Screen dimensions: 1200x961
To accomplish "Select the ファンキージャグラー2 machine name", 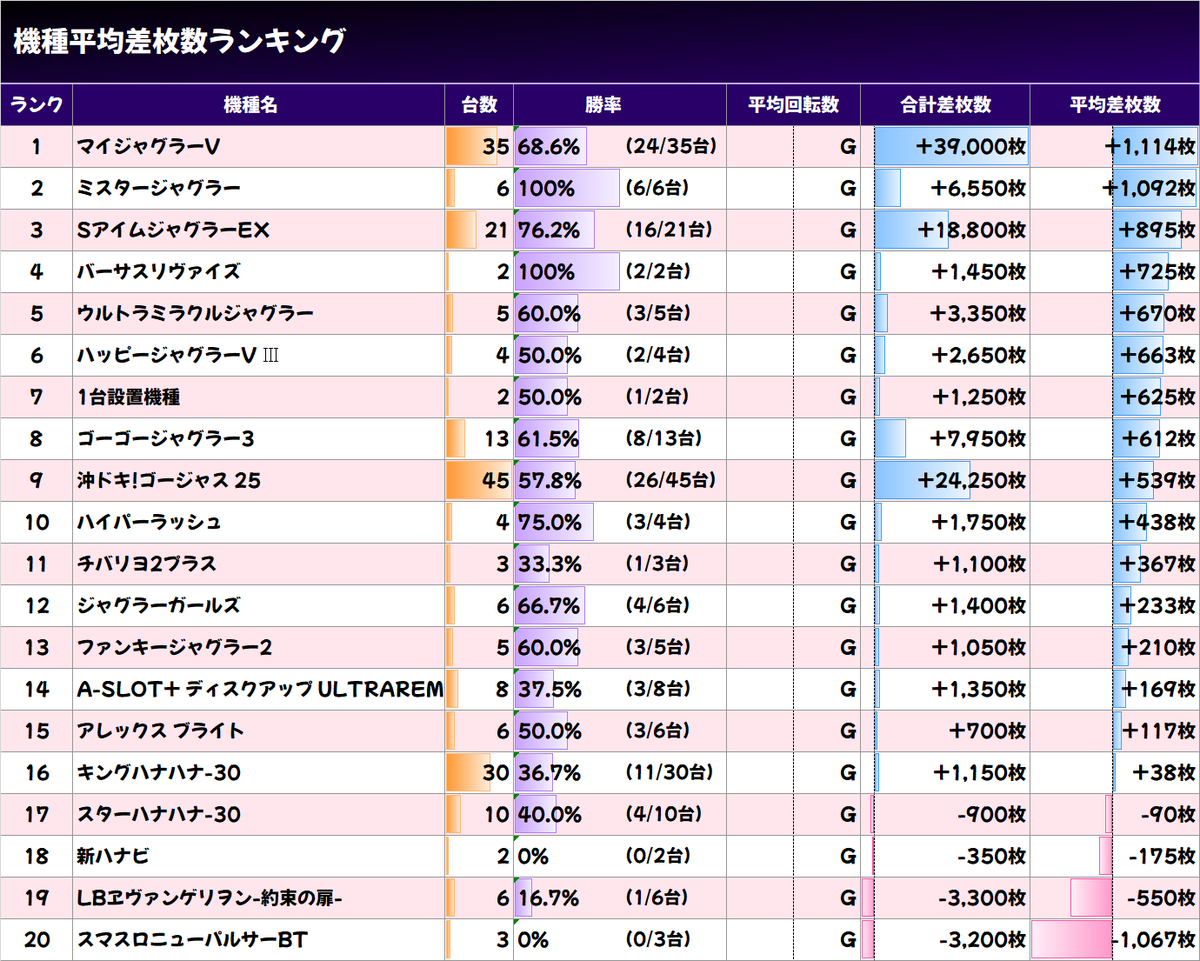I will [x=175, y=648].
